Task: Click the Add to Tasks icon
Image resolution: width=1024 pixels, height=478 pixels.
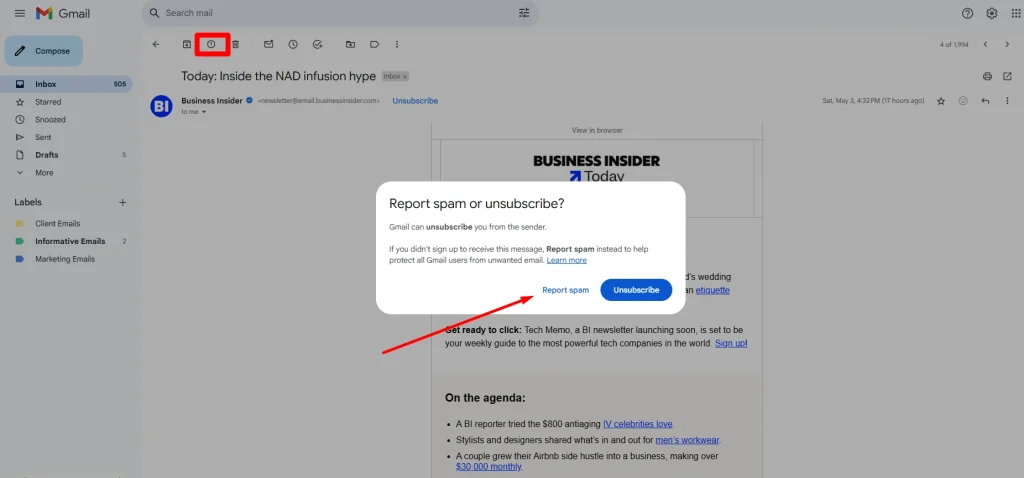Action: pyautogui.click(x=317, y=44)
